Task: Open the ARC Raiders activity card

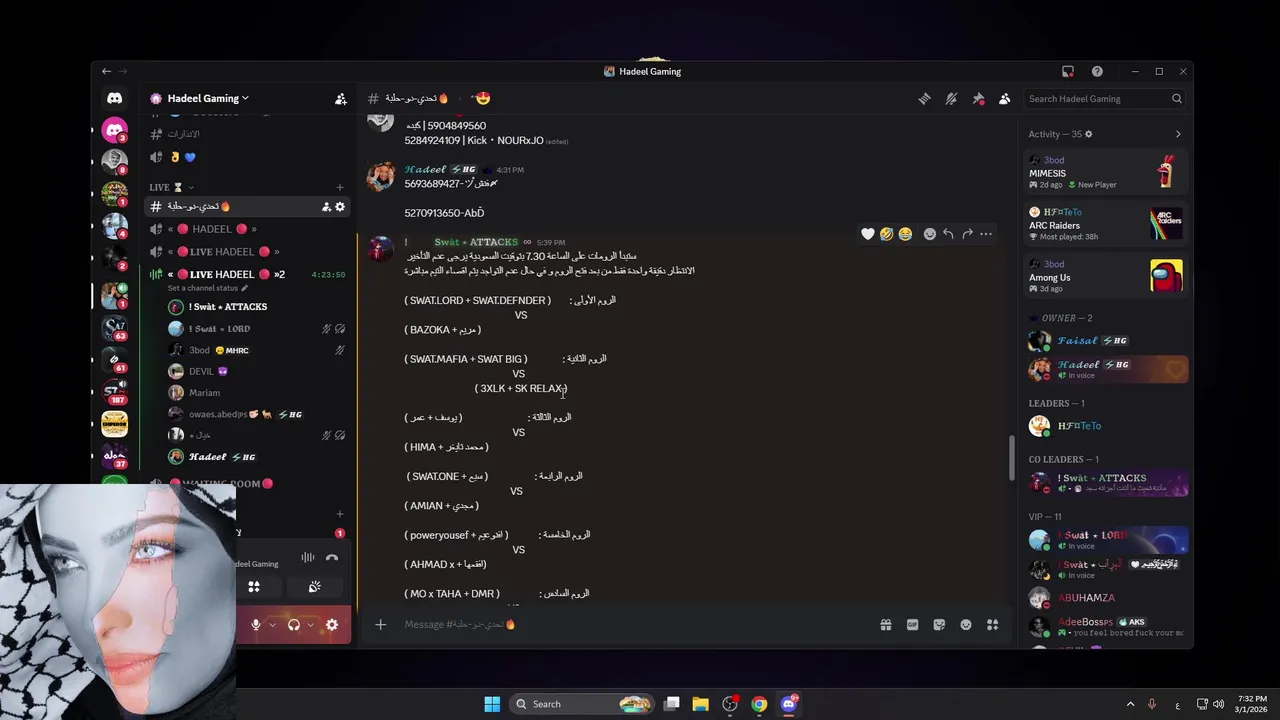Action: tap(1108, 224)
